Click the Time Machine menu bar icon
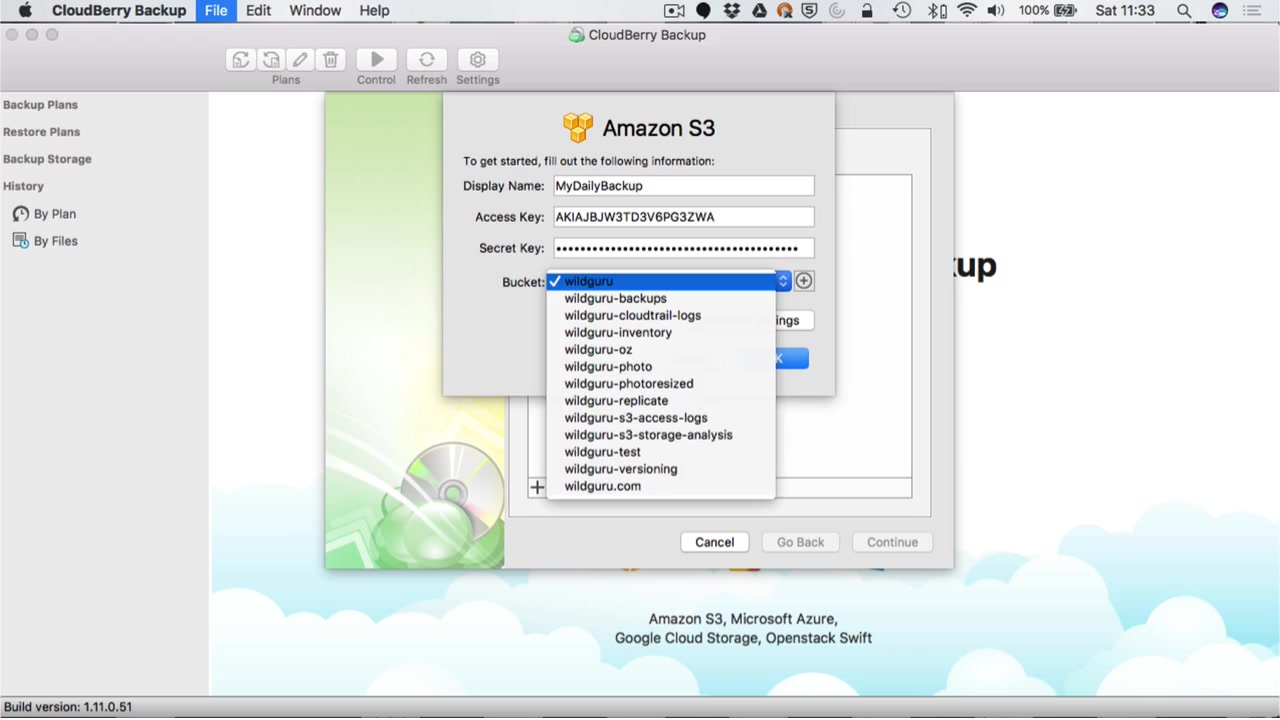Image resolution: width=1280 pixels, height=720 pixels. [x=902, y=11]
